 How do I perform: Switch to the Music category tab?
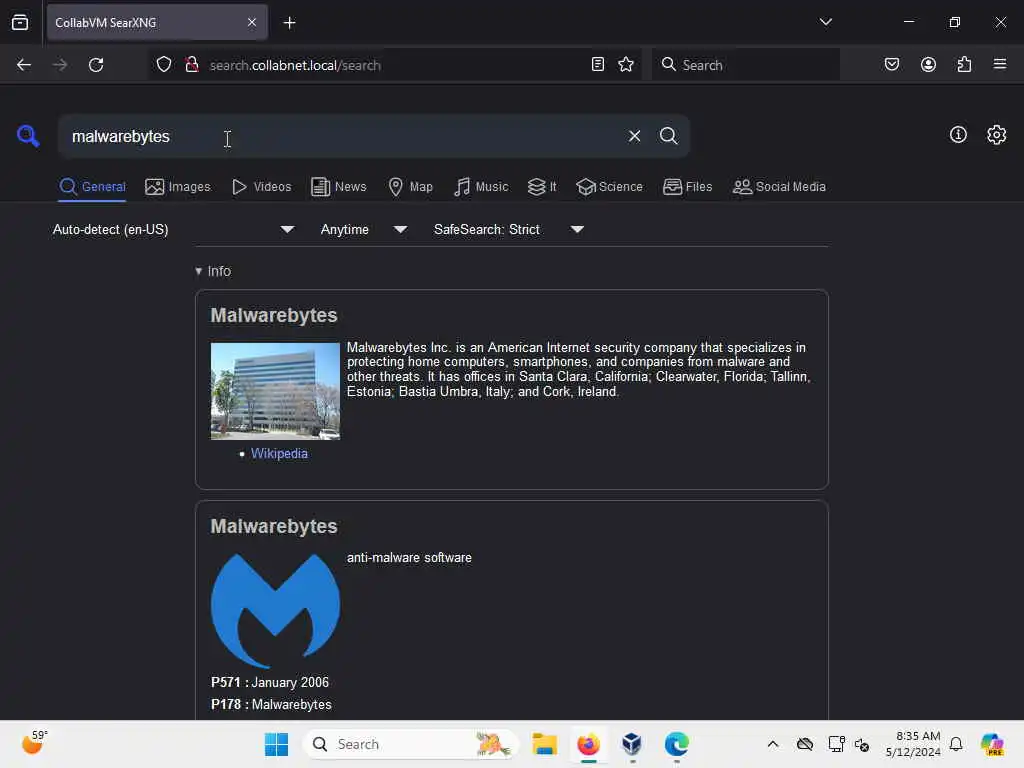click(481, 187)
